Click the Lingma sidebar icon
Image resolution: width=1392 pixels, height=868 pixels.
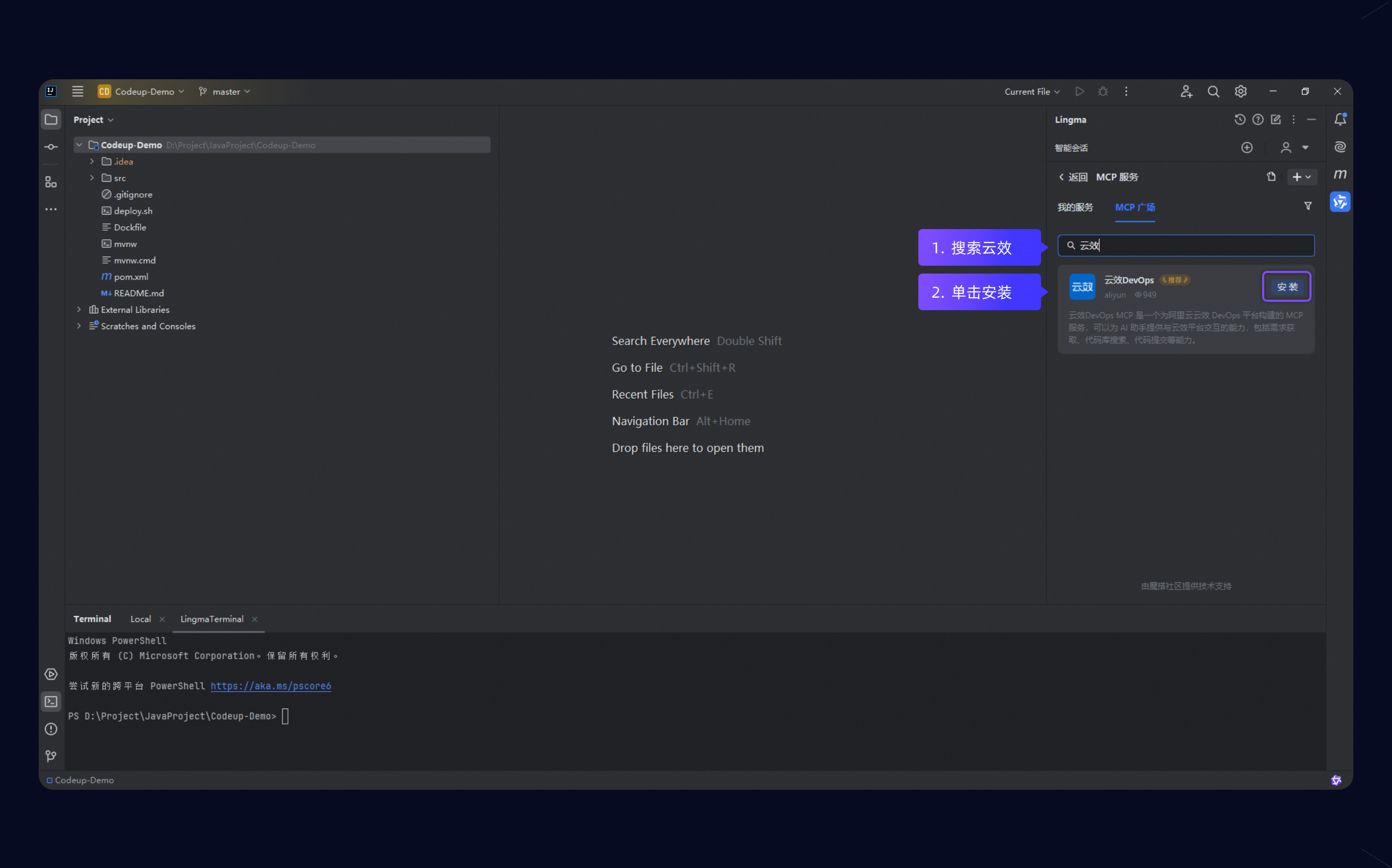pyautogui.click(x=1340, y=202)
